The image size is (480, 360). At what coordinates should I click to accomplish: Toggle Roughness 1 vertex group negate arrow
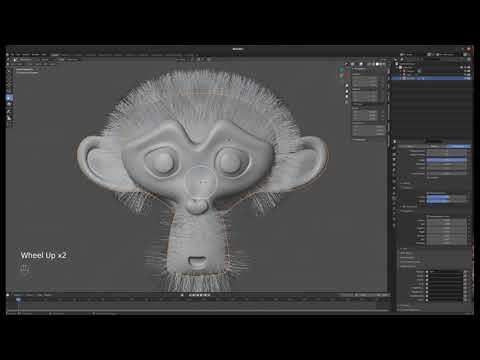click(466, 288)
